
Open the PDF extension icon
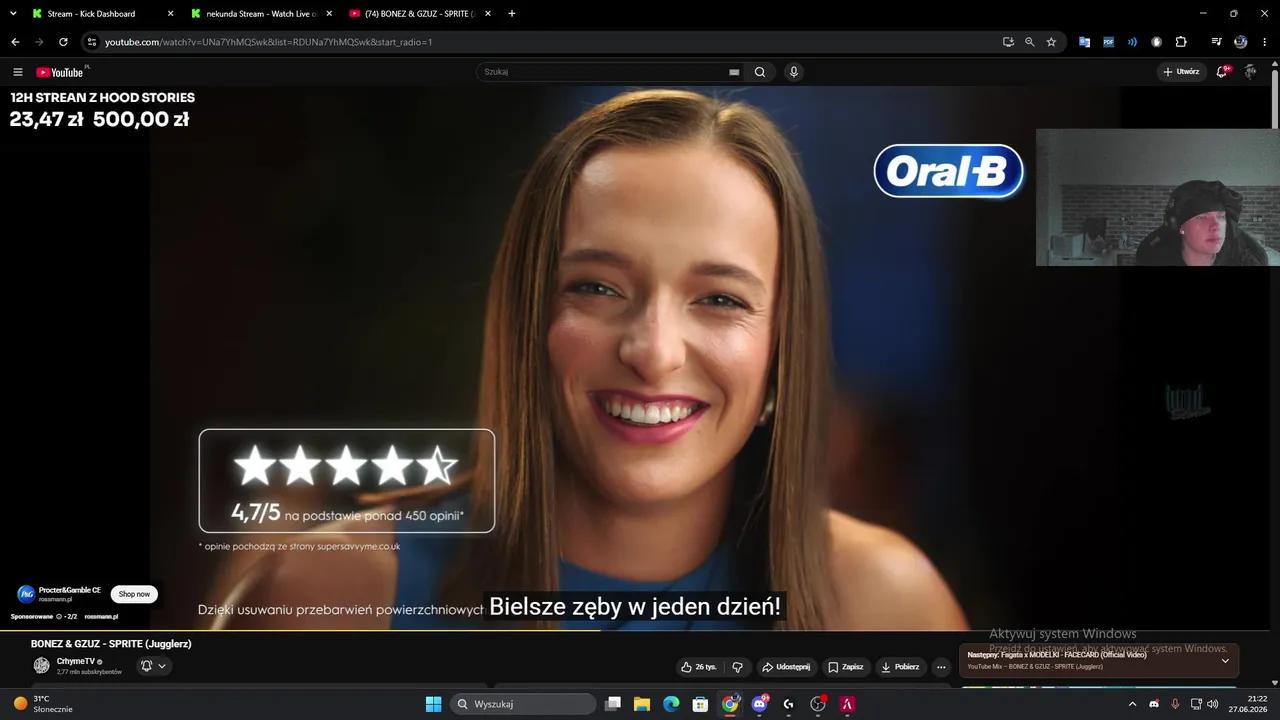point(1108,42)
